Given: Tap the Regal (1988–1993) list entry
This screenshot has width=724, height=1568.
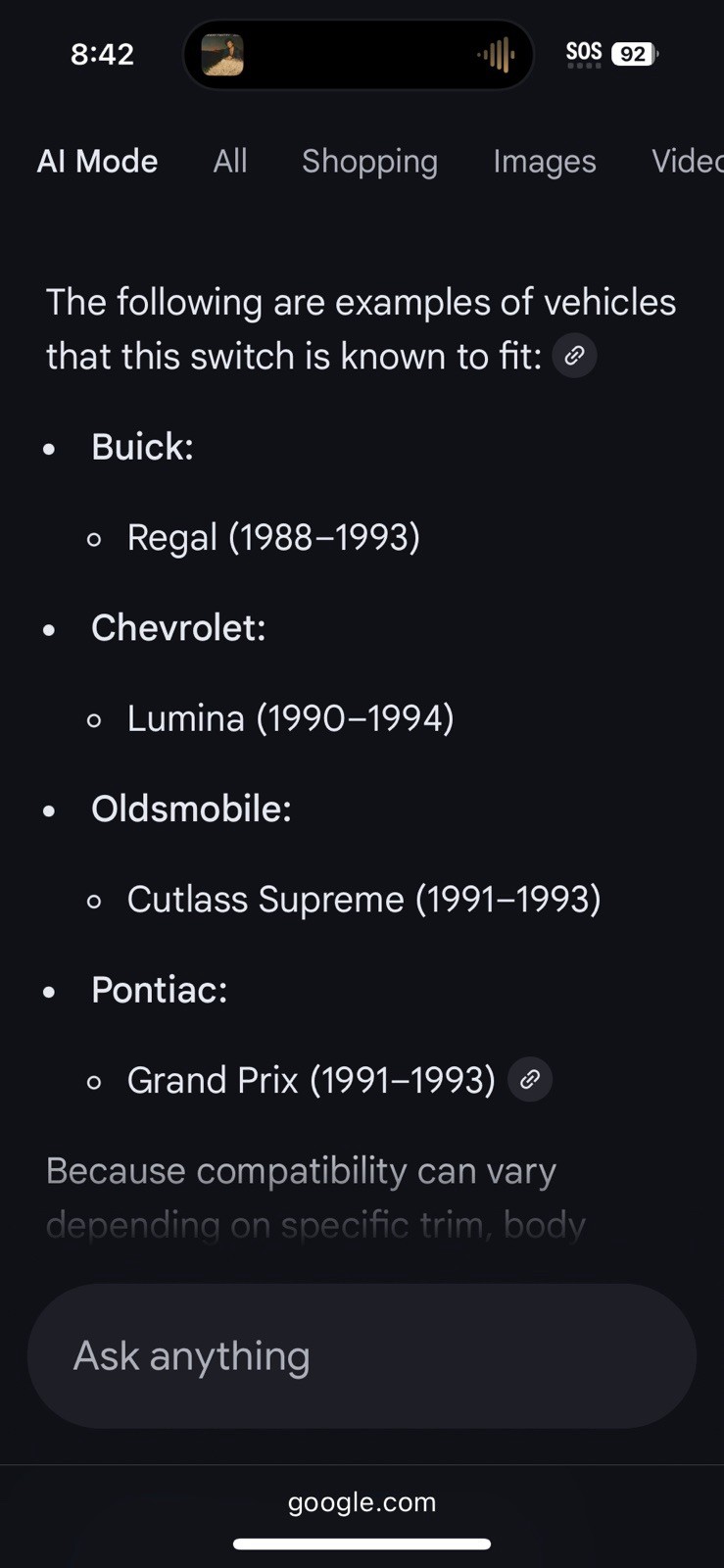Looking at the screenshot, I should click(273, 537).
